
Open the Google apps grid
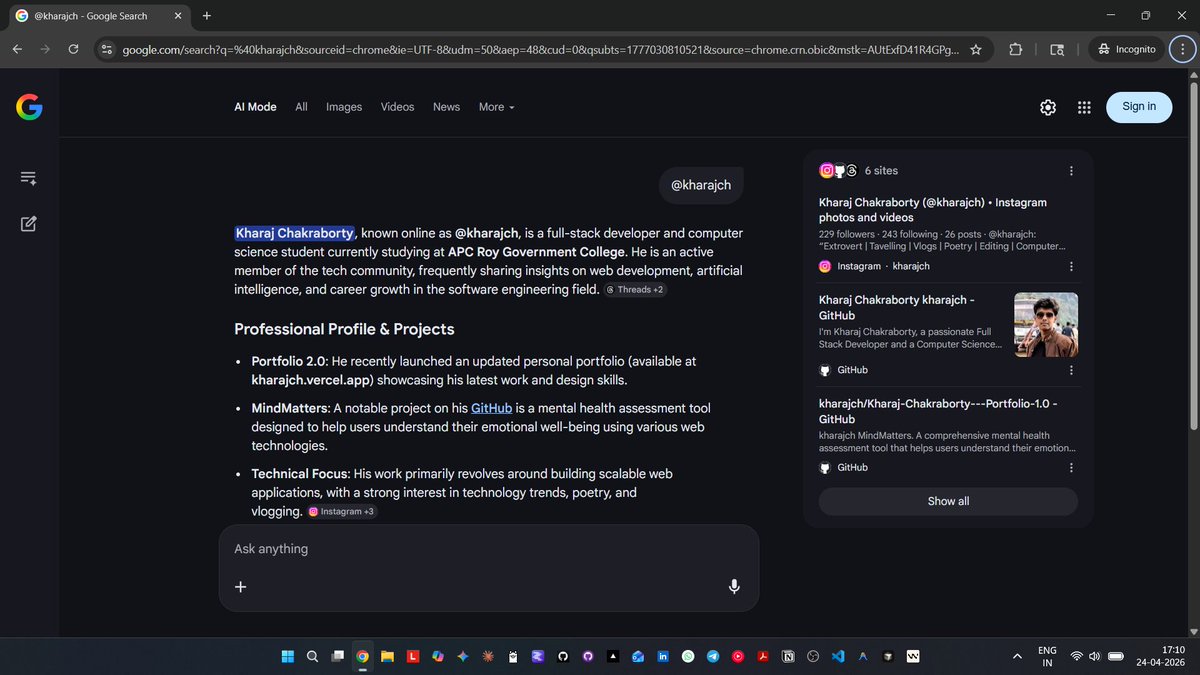(x=1084, y=107)
